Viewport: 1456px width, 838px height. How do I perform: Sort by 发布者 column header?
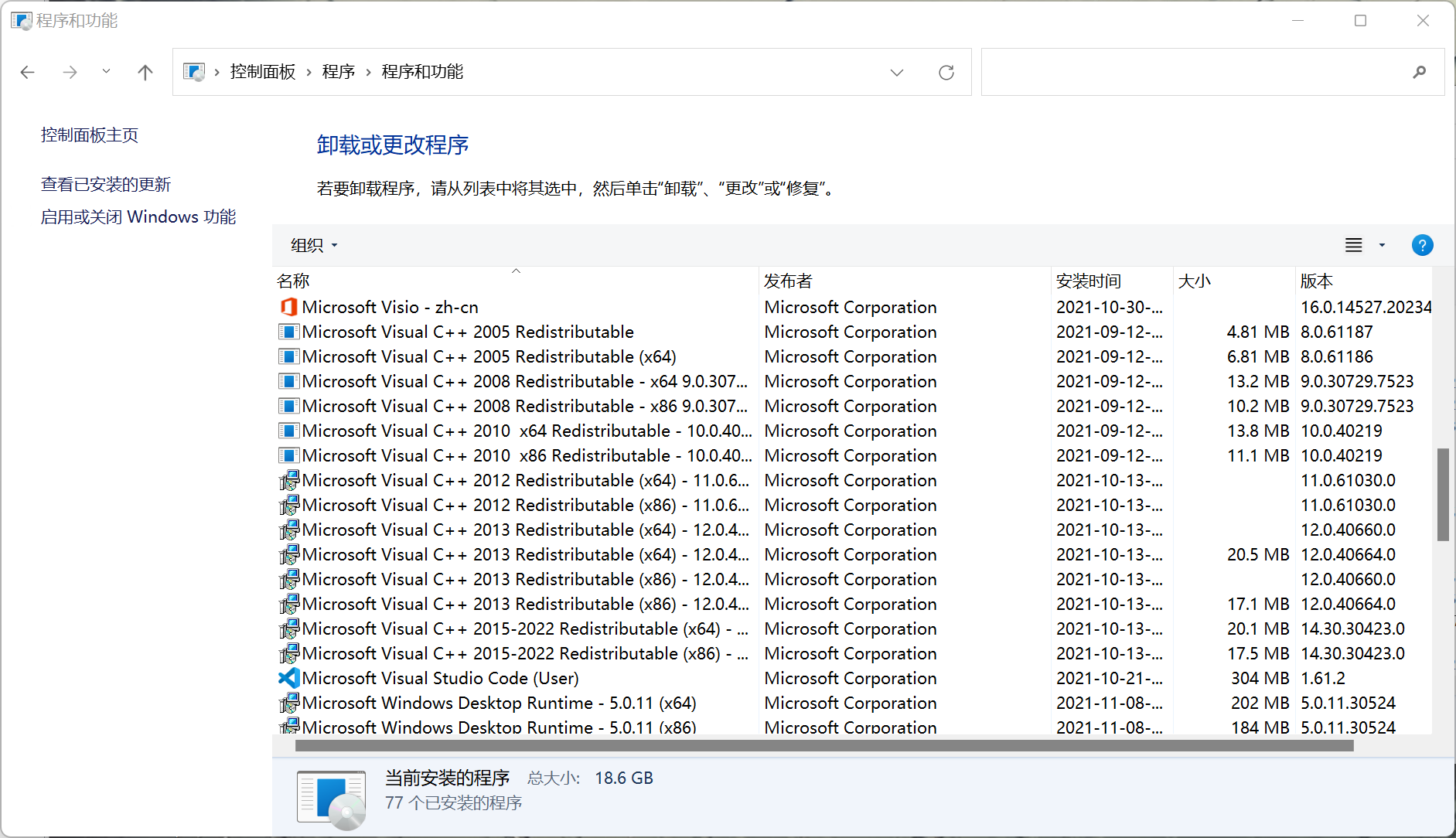coord(905,281)
